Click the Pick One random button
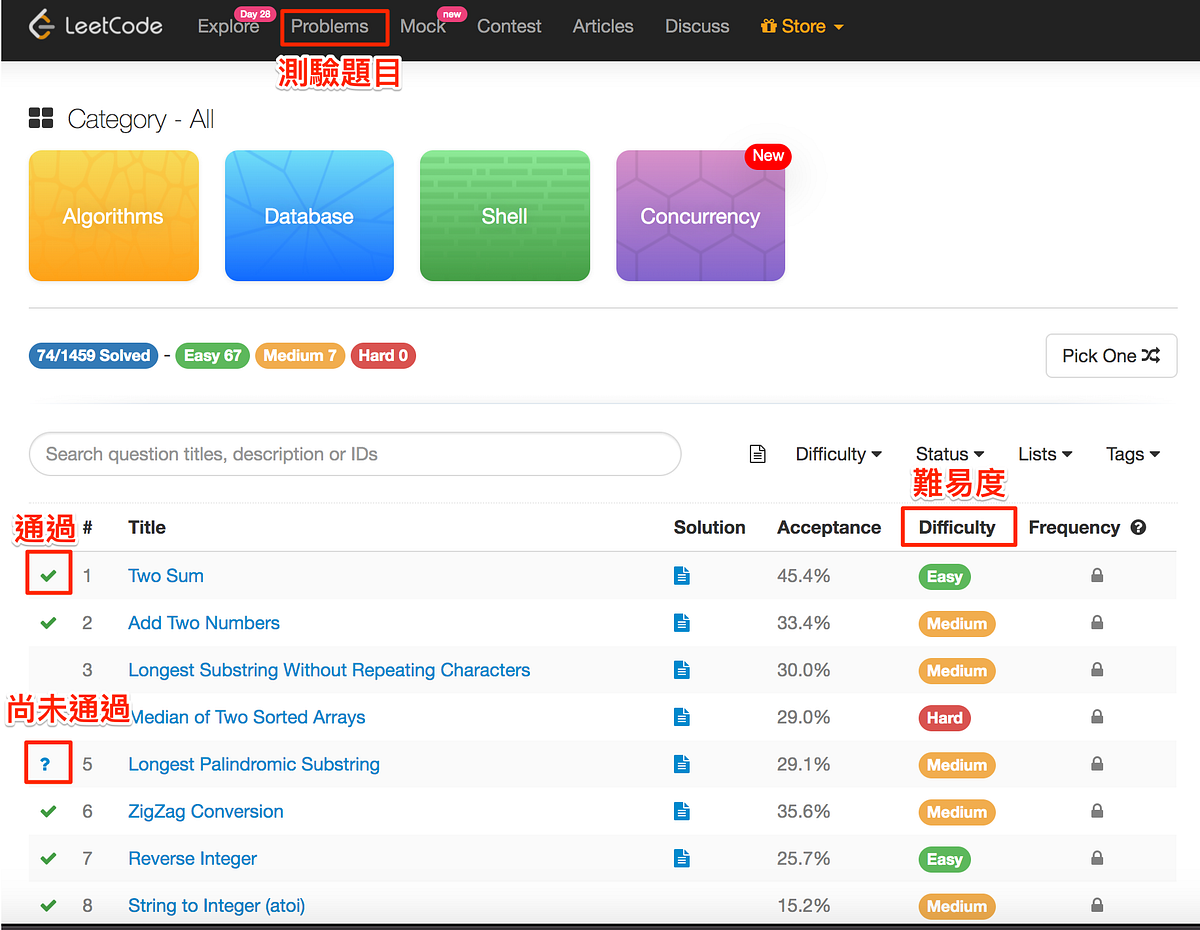The width and height of the screenshot is (1200, 930). 1111,356
